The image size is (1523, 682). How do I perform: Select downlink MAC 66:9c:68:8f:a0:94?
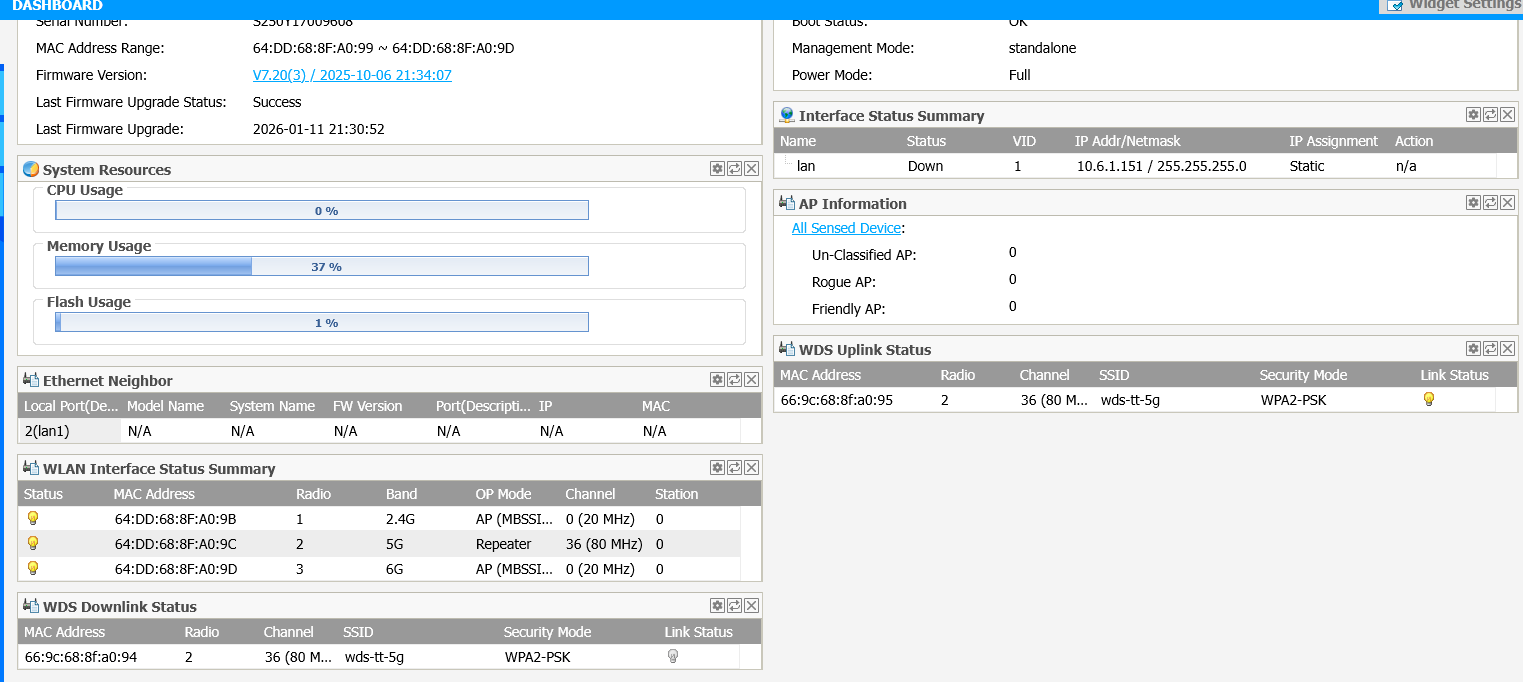pyautogui.click(x=80, y=657)
